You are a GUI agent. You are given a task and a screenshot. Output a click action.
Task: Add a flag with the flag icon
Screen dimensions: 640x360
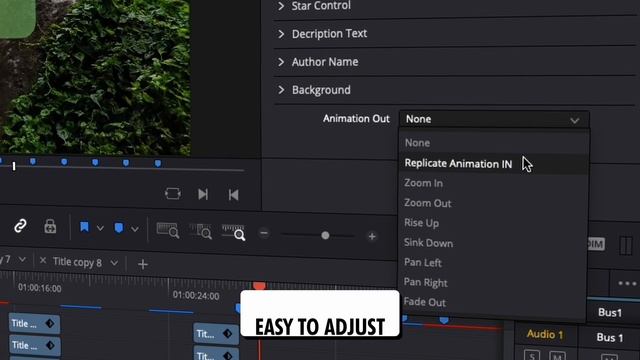click(84, 227)
